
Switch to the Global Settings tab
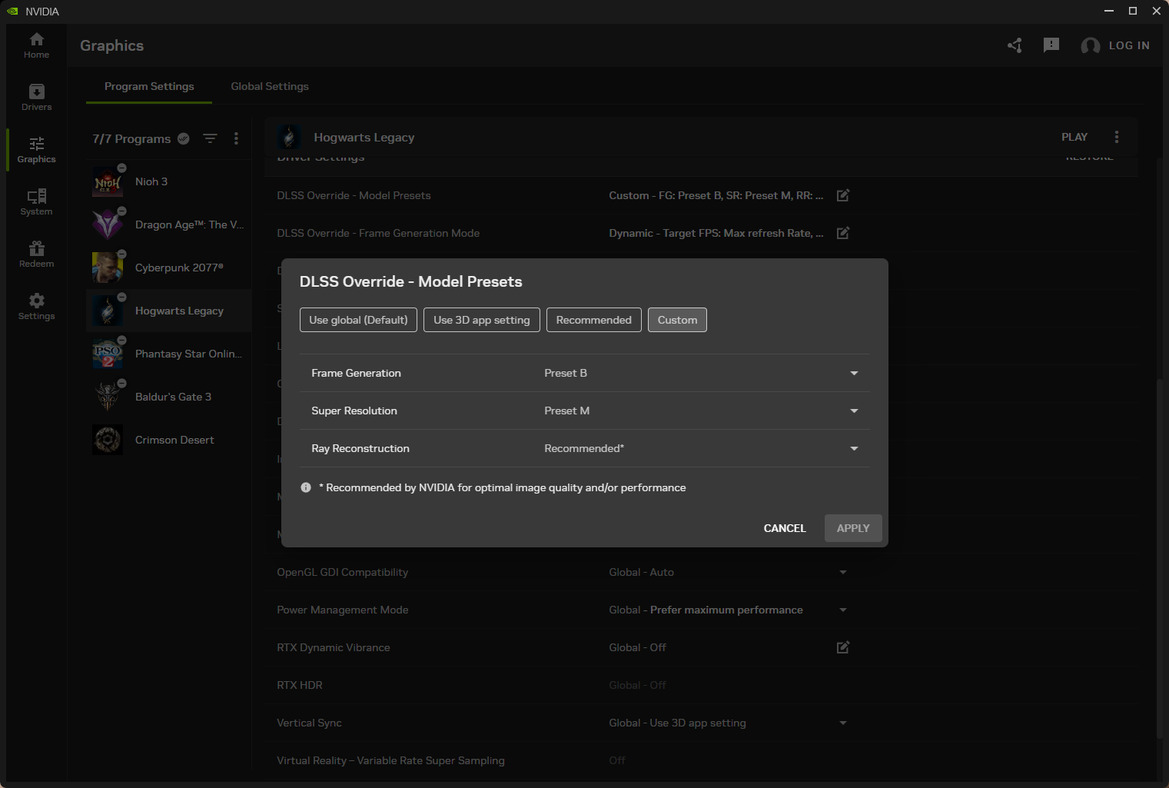coord(269,86)
